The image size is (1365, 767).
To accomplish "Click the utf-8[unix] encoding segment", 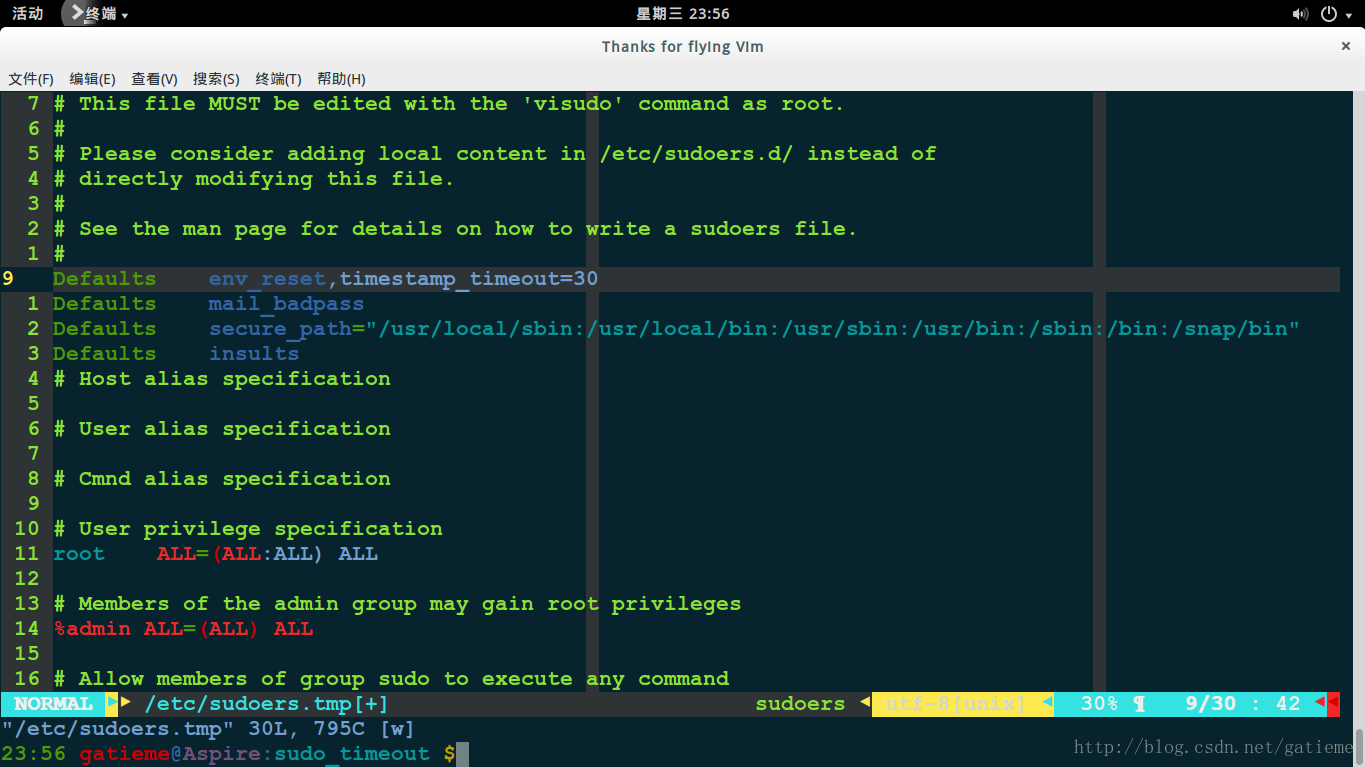I will pyautogui.click(x=957, y=704).
